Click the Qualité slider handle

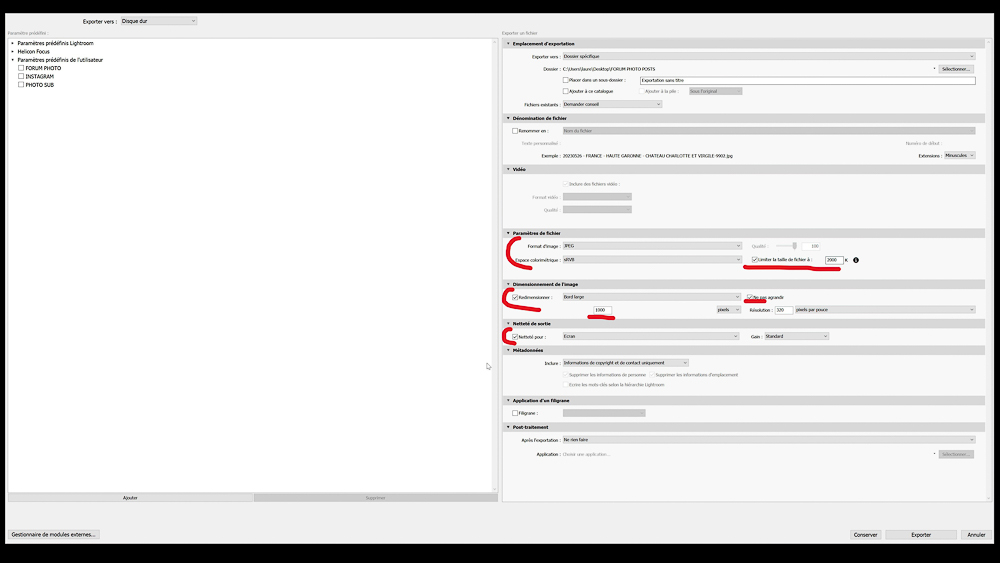click(x=795, y=245)
